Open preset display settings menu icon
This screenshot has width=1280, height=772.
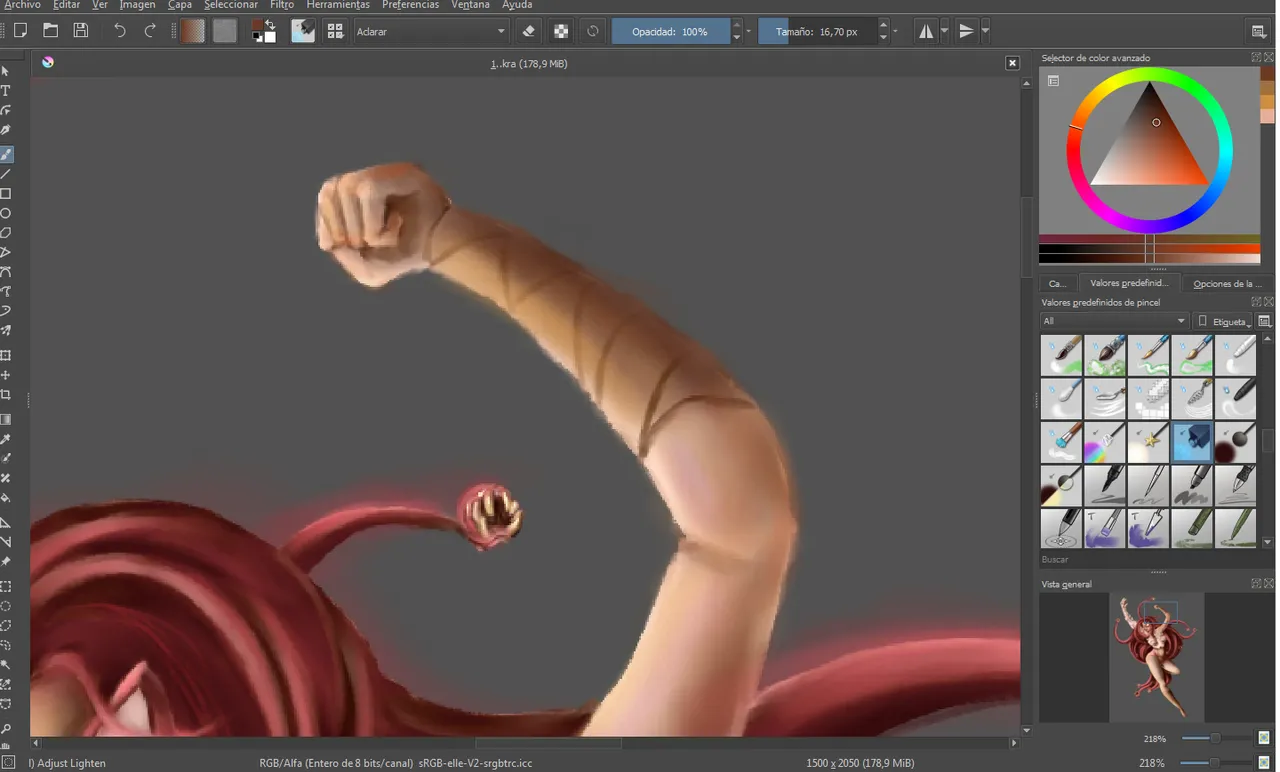pos(1264,321)
